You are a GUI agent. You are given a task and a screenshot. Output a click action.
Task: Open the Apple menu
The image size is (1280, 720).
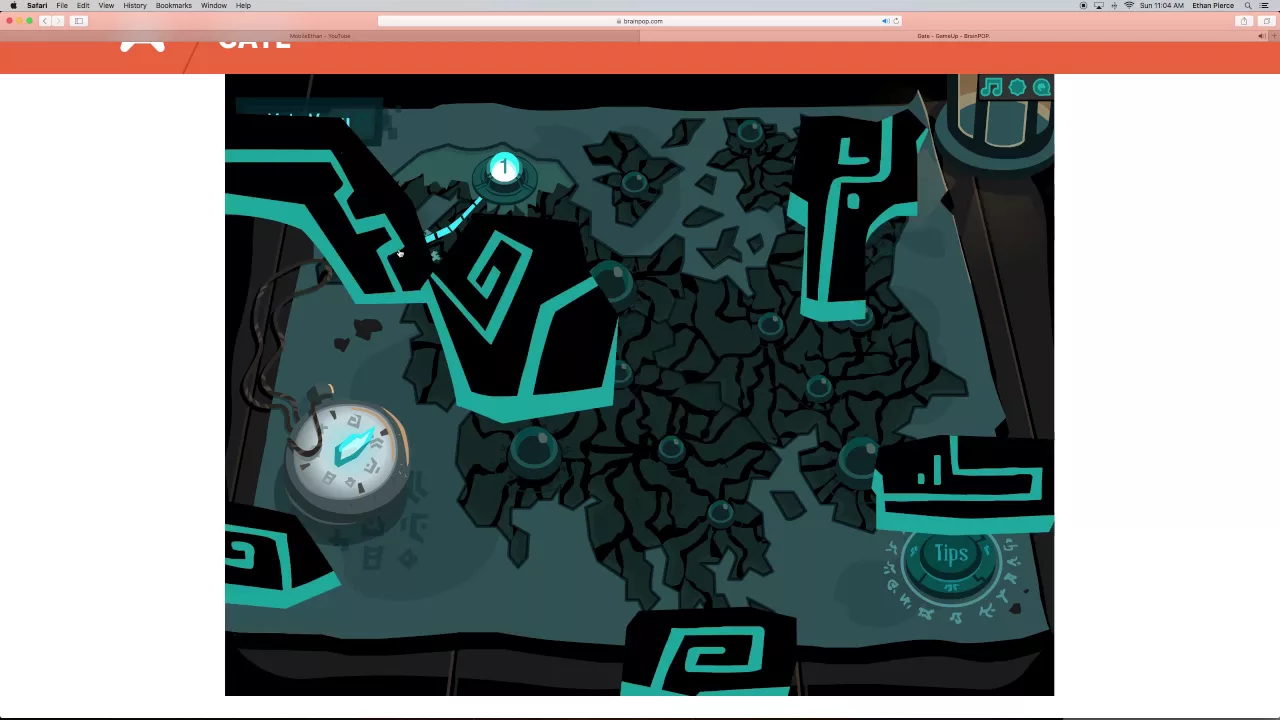point(13,5)
